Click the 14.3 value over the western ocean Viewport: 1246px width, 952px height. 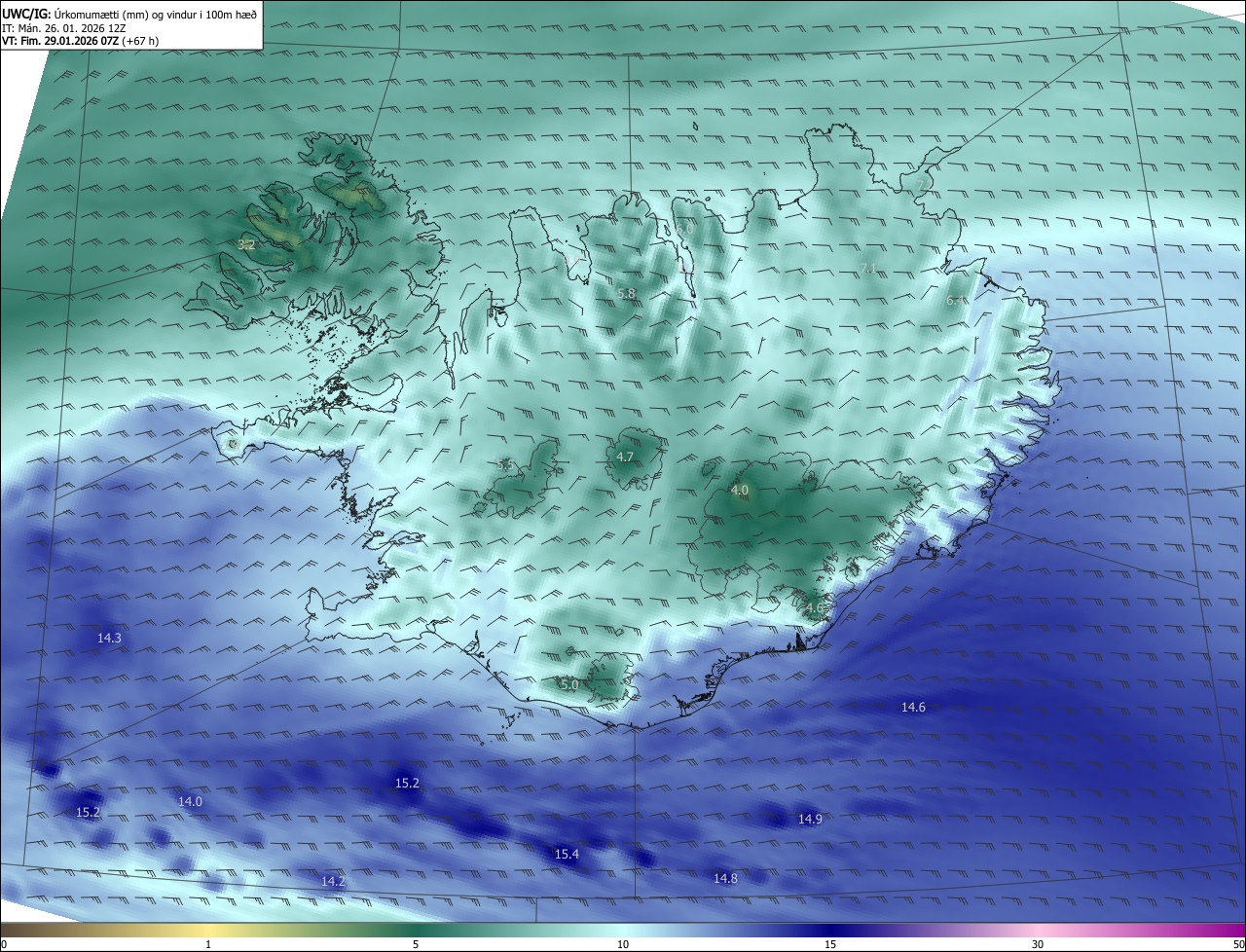pyautogui.click(x=109, y=638)
